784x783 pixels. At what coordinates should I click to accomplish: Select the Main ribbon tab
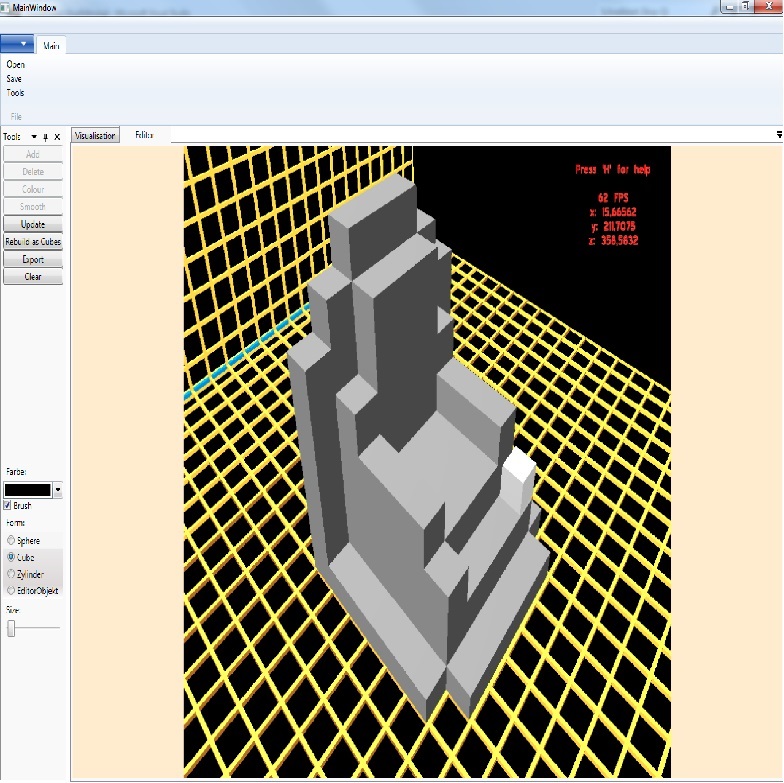tap(50, 45)
